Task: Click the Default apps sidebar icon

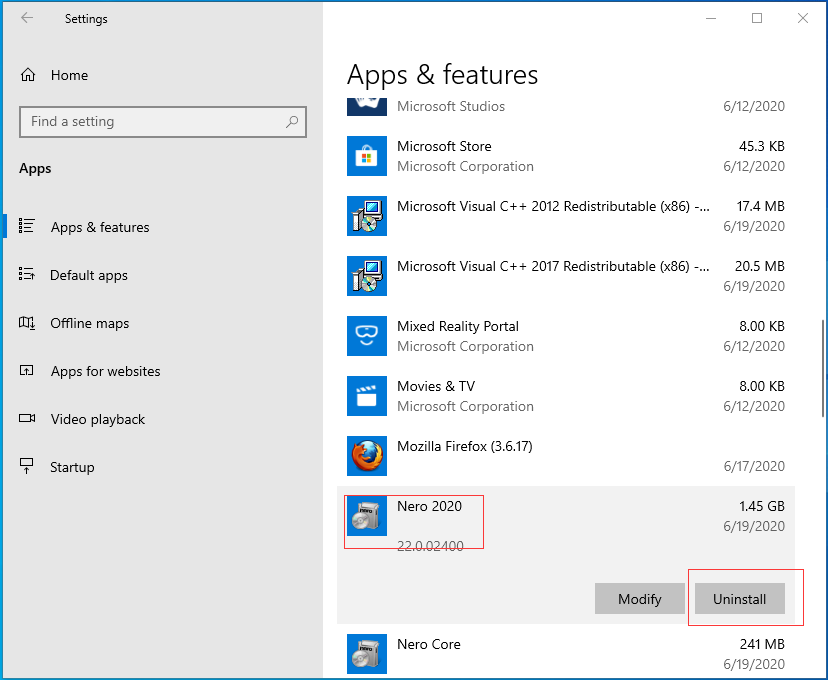Action: point(26,274)
